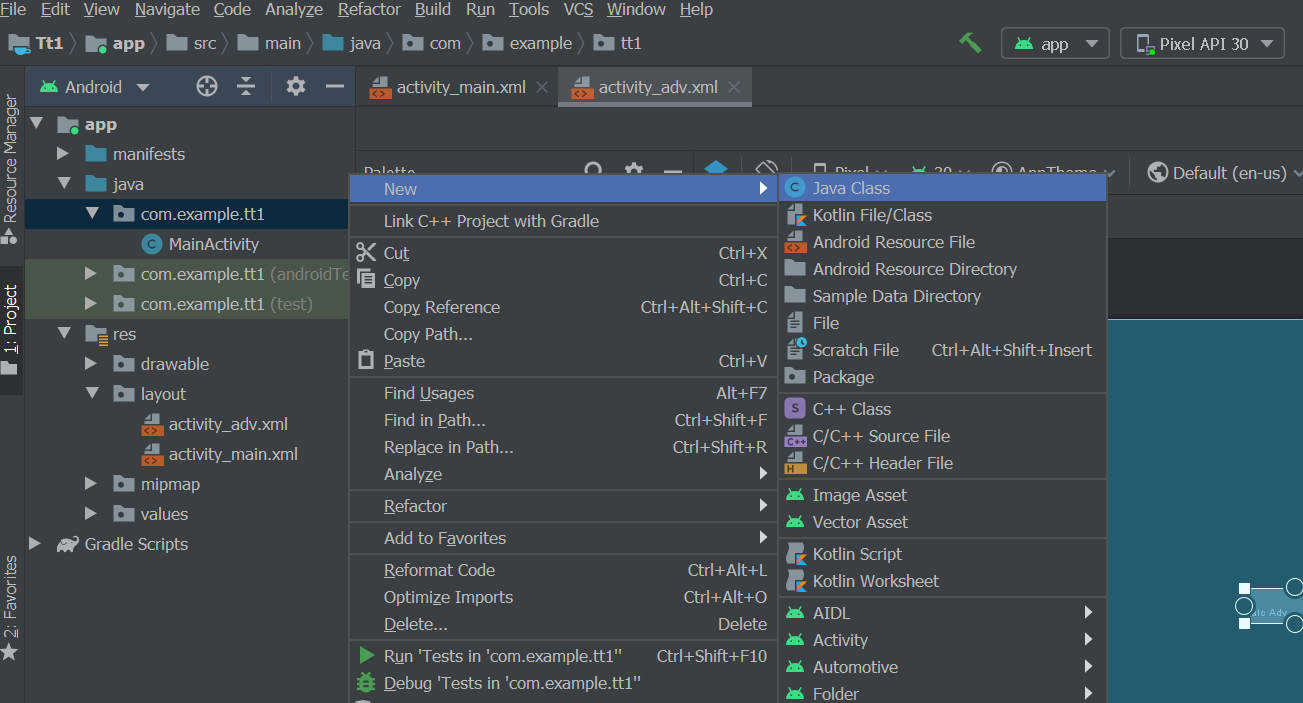The height and width of the screenshot is (703, 1303).
Task: Expand the manifests folder
Action: 63,154
